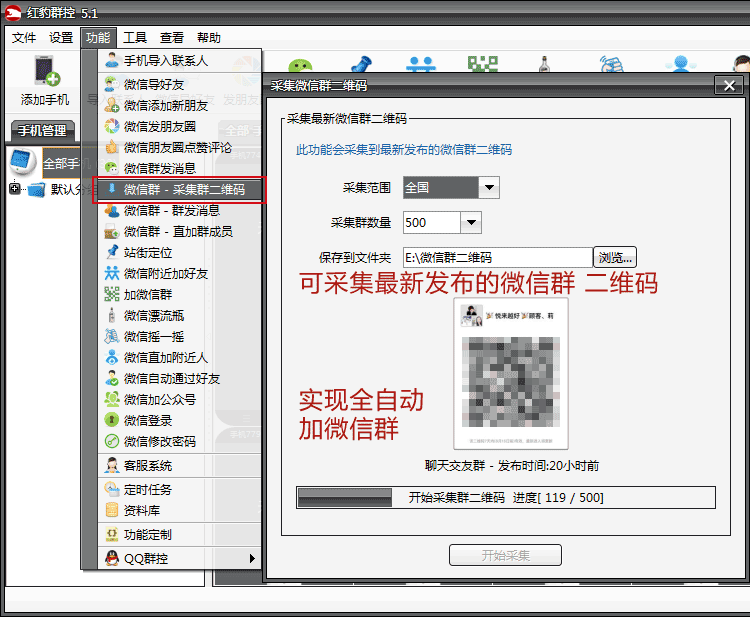The height and width of the screenshot is (617, 750).
Task: Click the 保存到文件夹 path field
Action: pos(497,258)
